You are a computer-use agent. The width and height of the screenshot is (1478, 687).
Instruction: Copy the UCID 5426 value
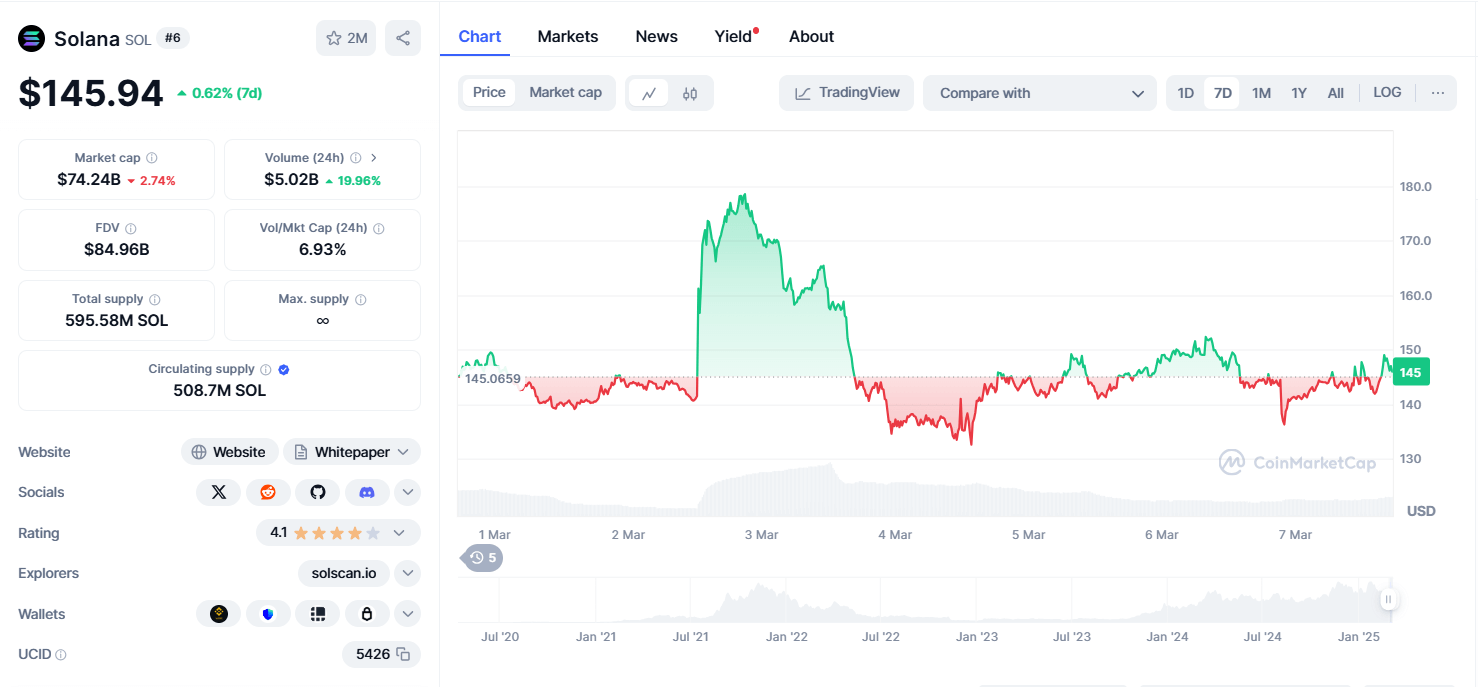click(403, 654)
